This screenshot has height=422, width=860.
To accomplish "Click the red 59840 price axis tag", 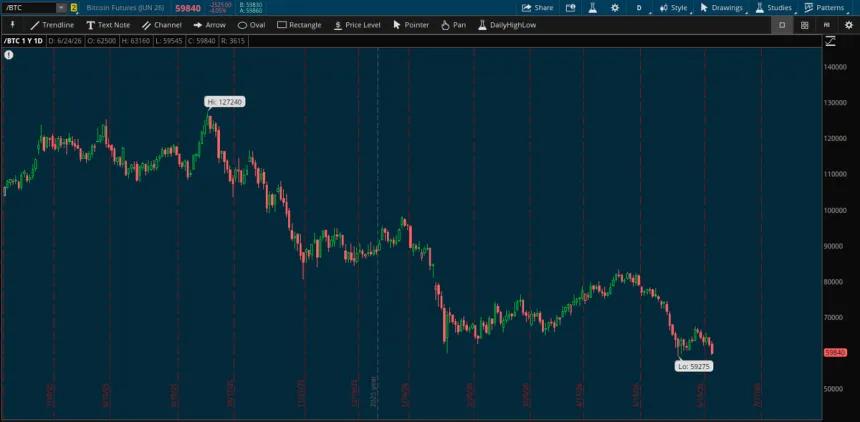I will coord(835,353).
